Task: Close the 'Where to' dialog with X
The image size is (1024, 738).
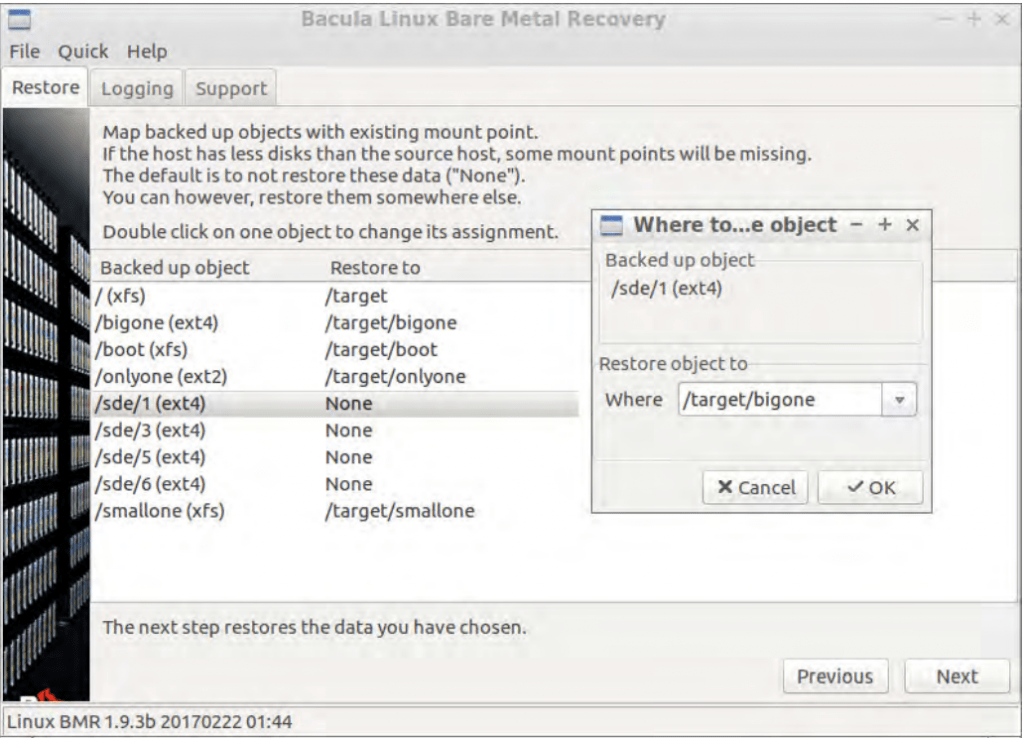Action: tap(912, 226)
